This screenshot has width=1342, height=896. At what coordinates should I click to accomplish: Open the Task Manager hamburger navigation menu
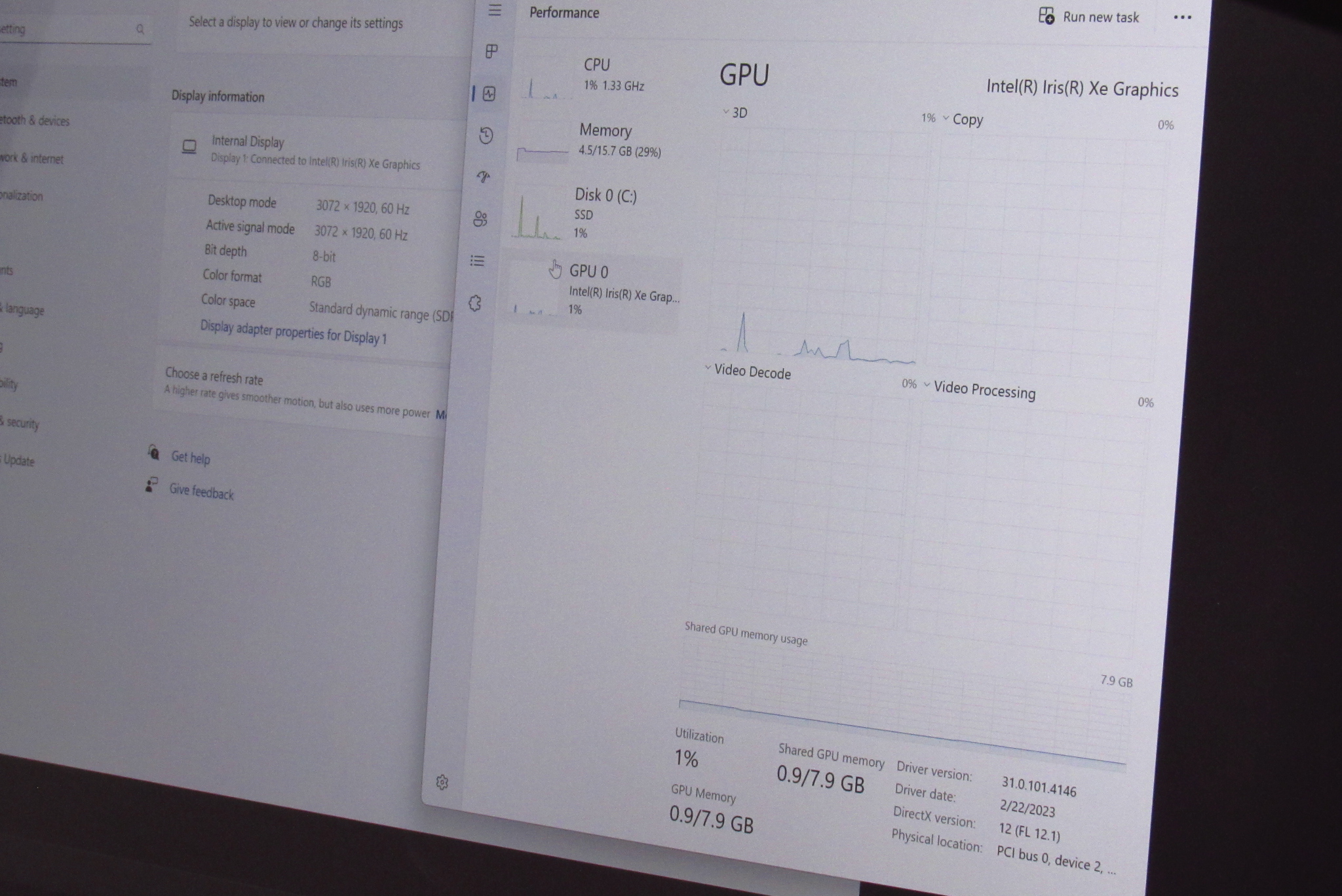pyautogui.click(x=495, y=10)
